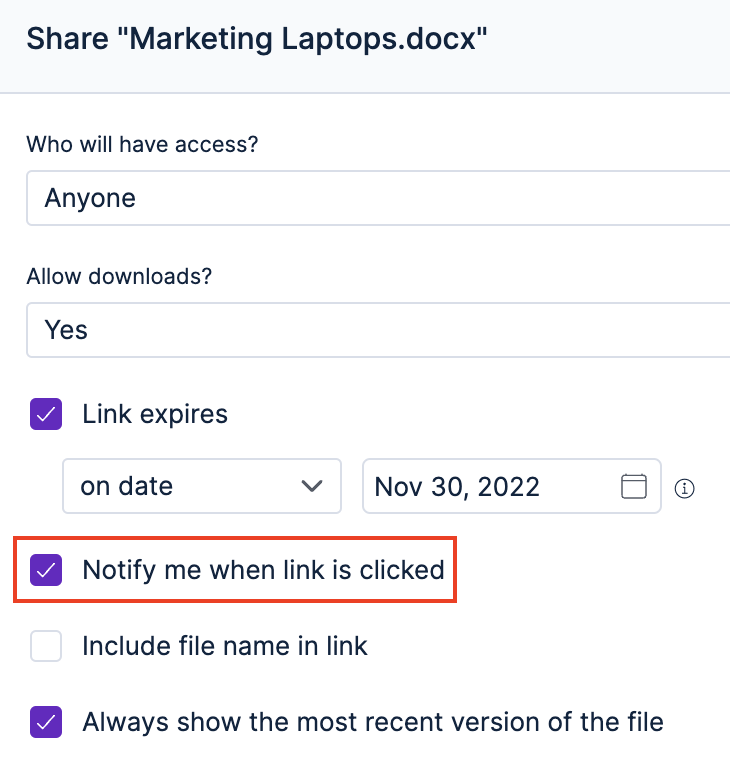This screenshot has width=730, height=774.
Task: Click "Always show the most recent version" label text
Action: (x=373, y=721)
